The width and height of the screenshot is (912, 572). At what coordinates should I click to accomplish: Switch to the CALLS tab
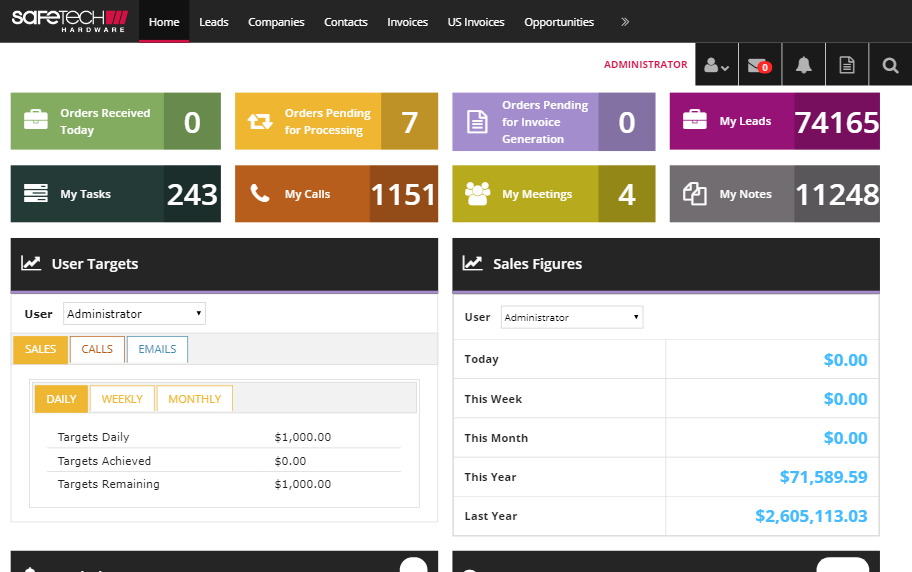[97, 349]
